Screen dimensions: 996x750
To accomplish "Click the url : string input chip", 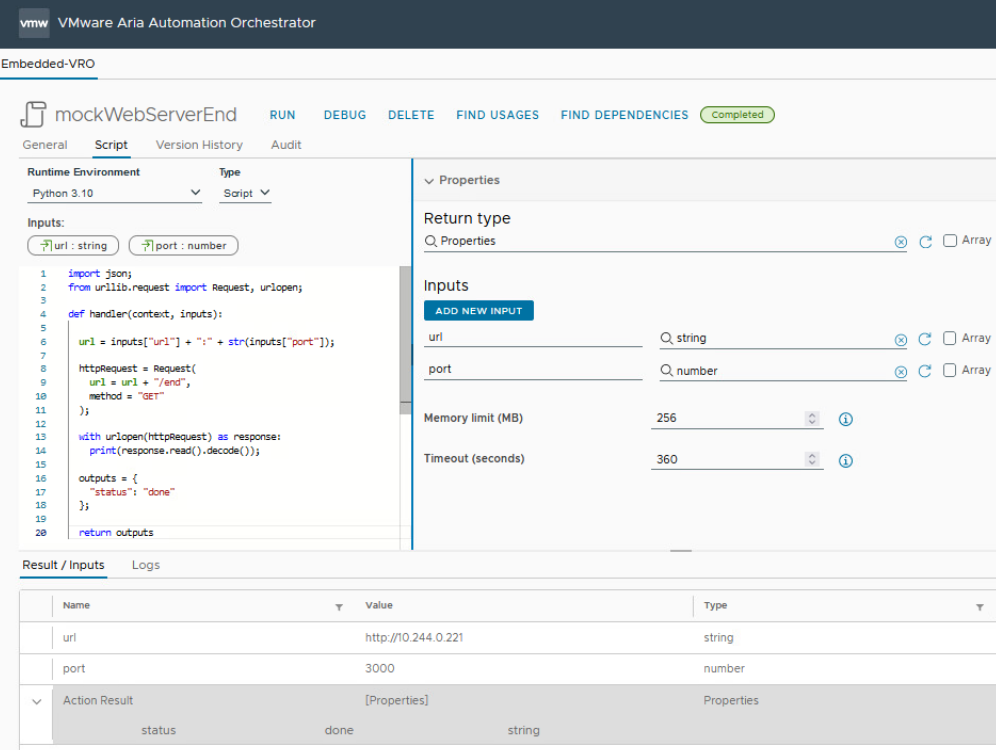I will pos(74,246).
